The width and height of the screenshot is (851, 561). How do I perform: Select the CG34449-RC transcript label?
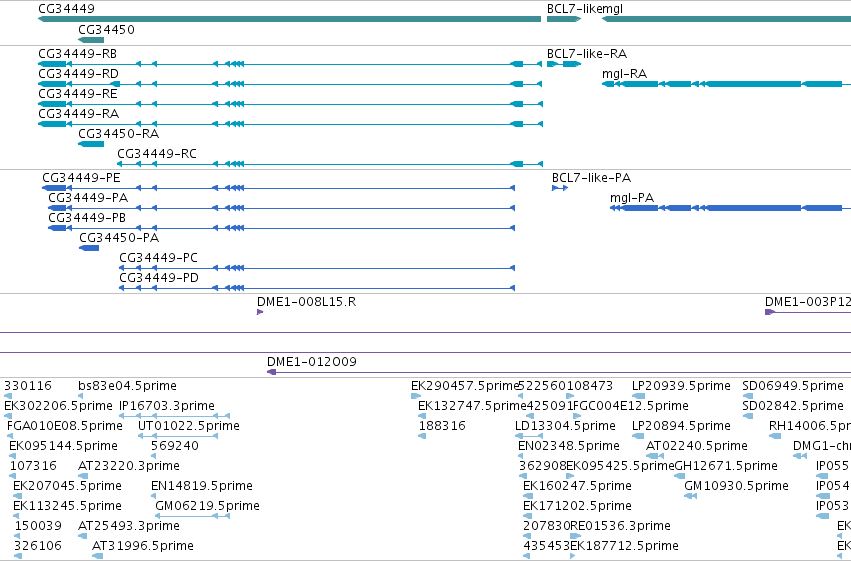point(157,154)
